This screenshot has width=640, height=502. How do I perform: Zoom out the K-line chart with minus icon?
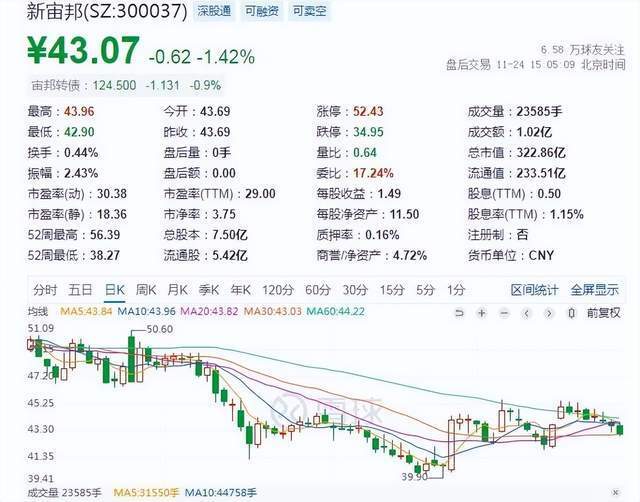pos(504,313)
